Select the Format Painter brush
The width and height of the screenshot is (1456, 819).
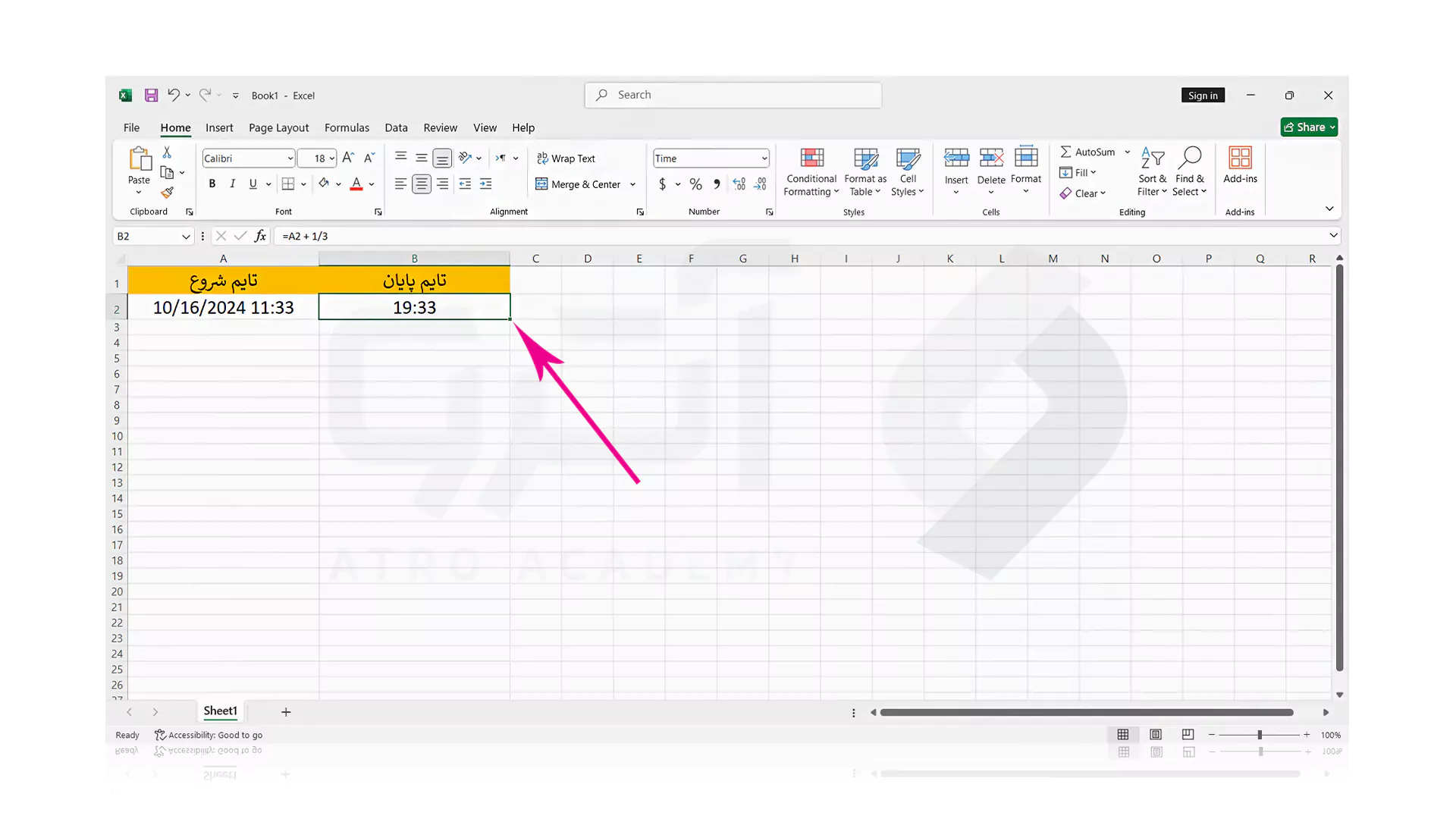click(168, 193)
